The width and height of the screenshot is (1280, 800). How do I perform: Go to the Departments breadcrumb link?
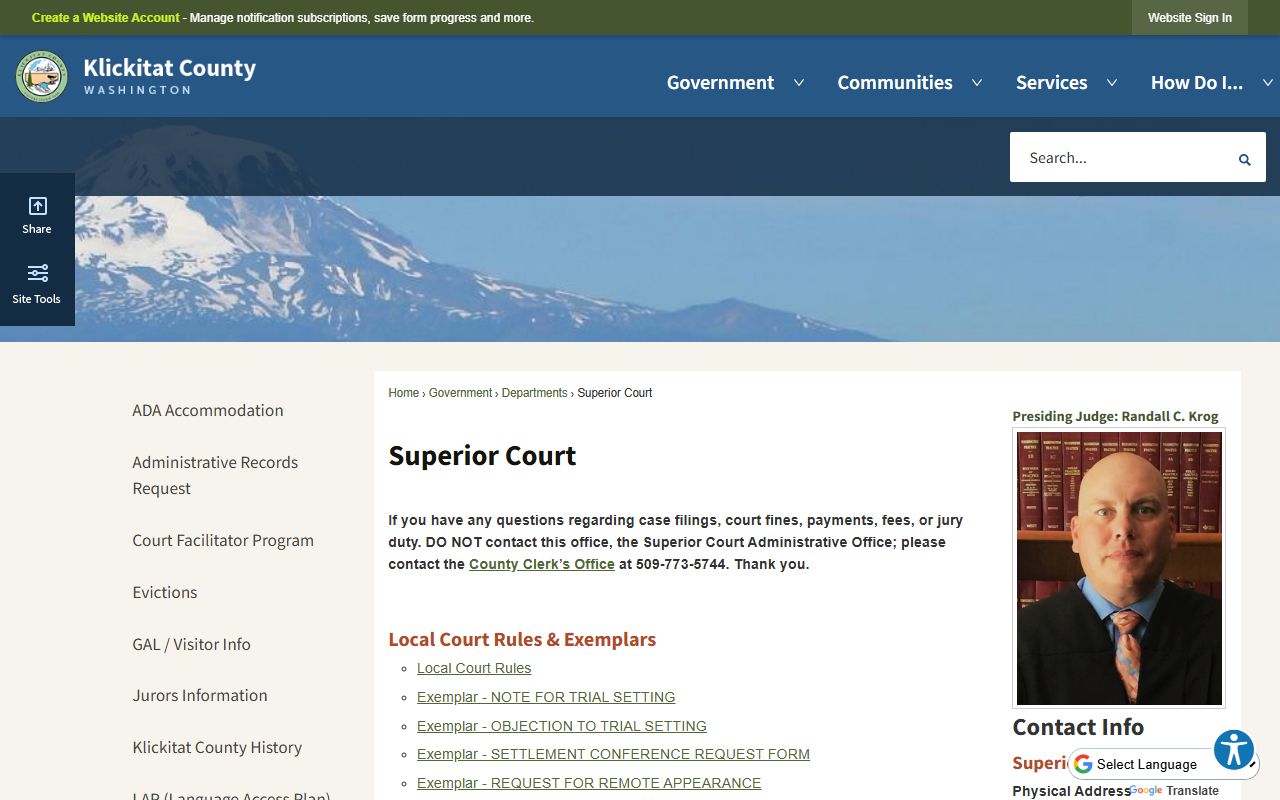(x=534, y=393)
